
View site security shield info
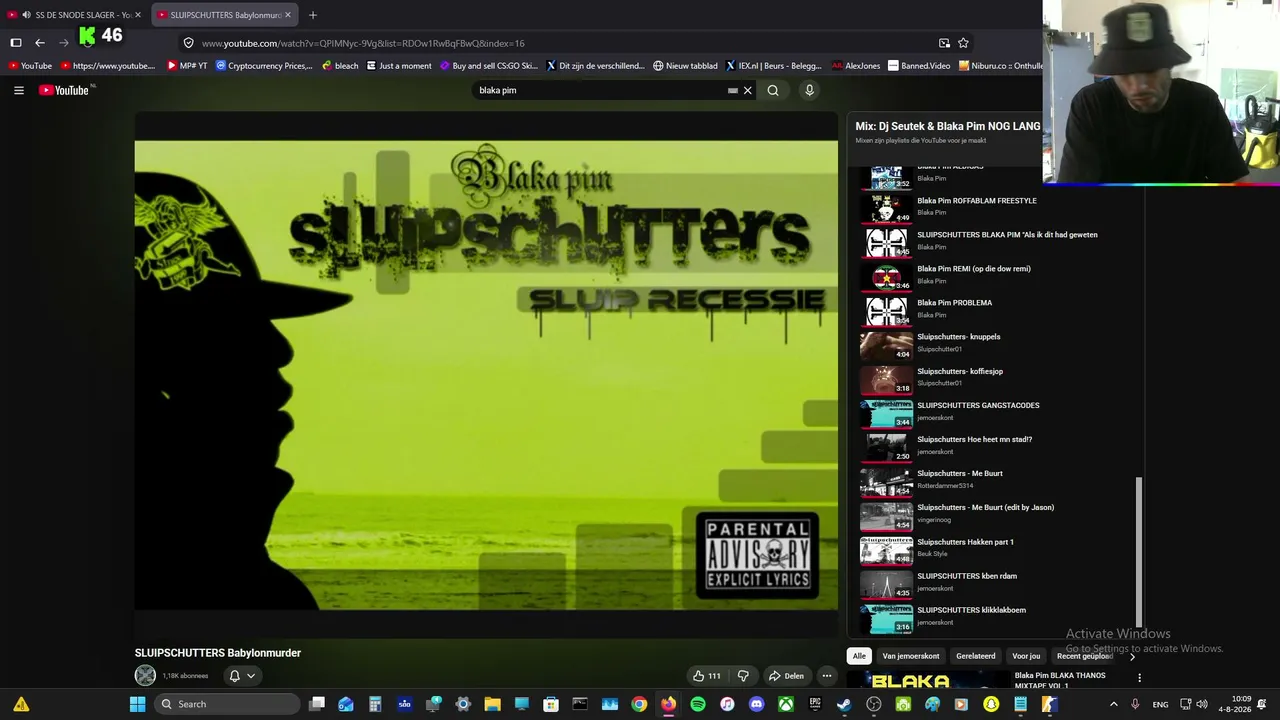click(x=188, y=43)
